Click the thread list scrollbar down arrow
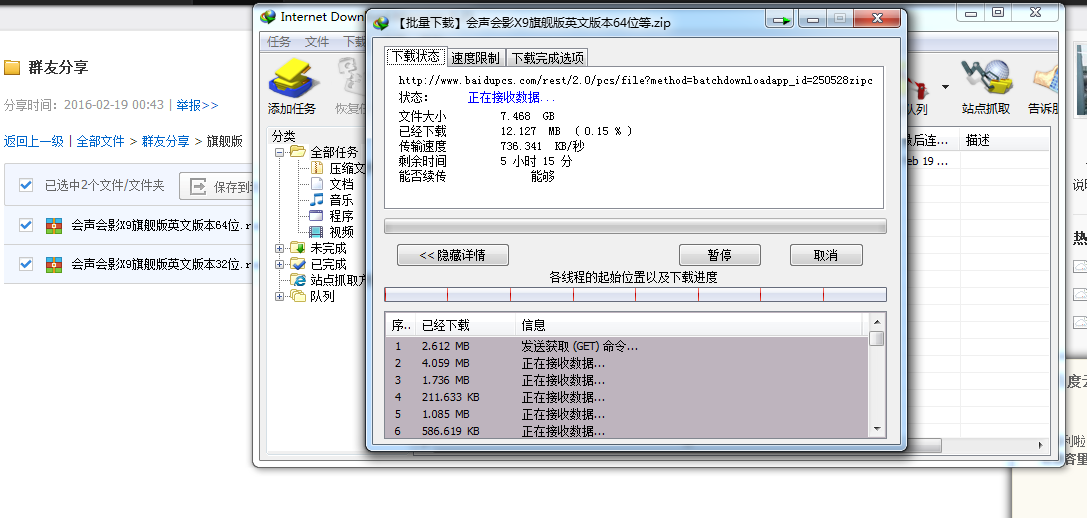This screenshot has width=1087, height=518. click(x=876, y=429)
